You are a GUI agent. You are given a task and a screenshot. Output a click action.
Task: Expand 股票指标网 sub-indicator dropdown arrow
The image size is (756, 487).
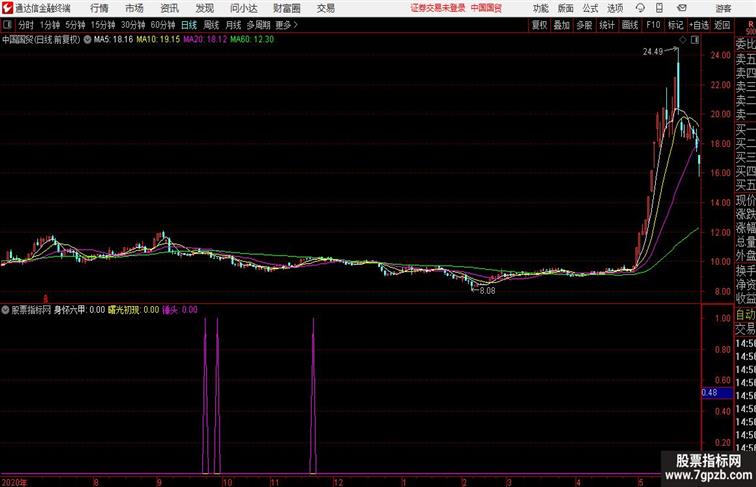(x=5, y=310)
